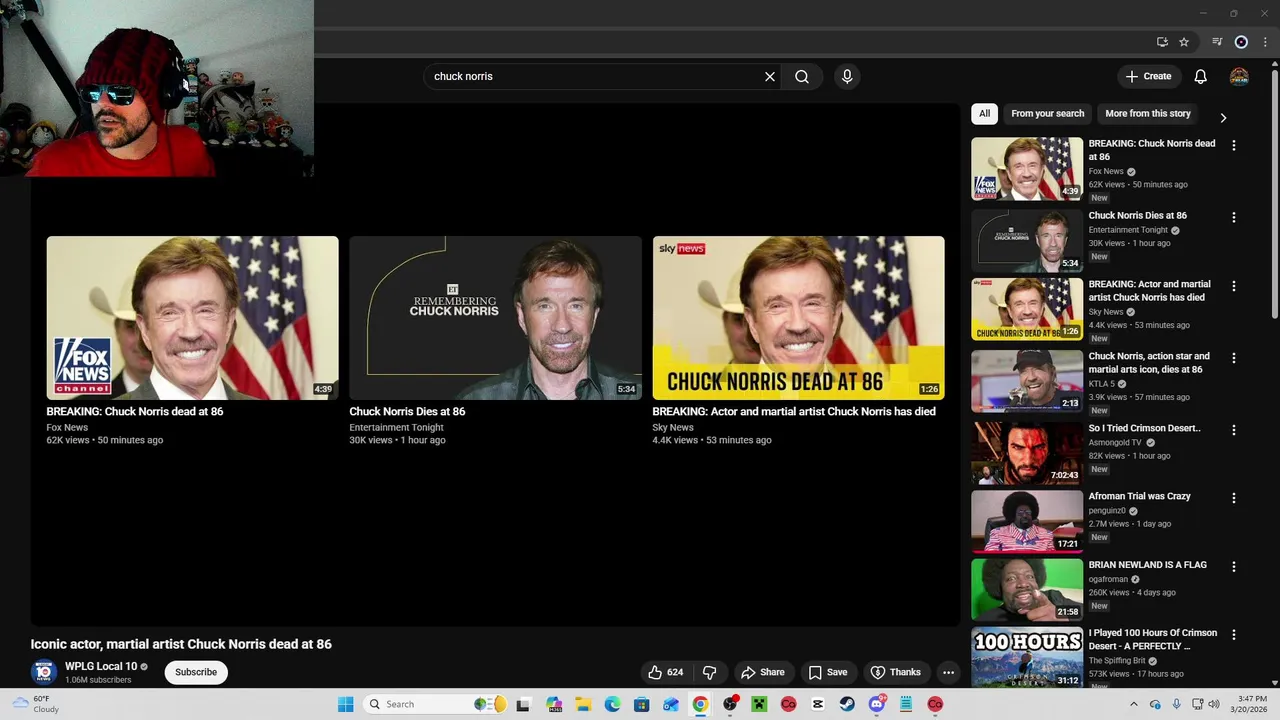Screen dimensions: 1280x720
Task: Open sidebar KTLA 5 video thumbnail
Action: (1027, 381)
